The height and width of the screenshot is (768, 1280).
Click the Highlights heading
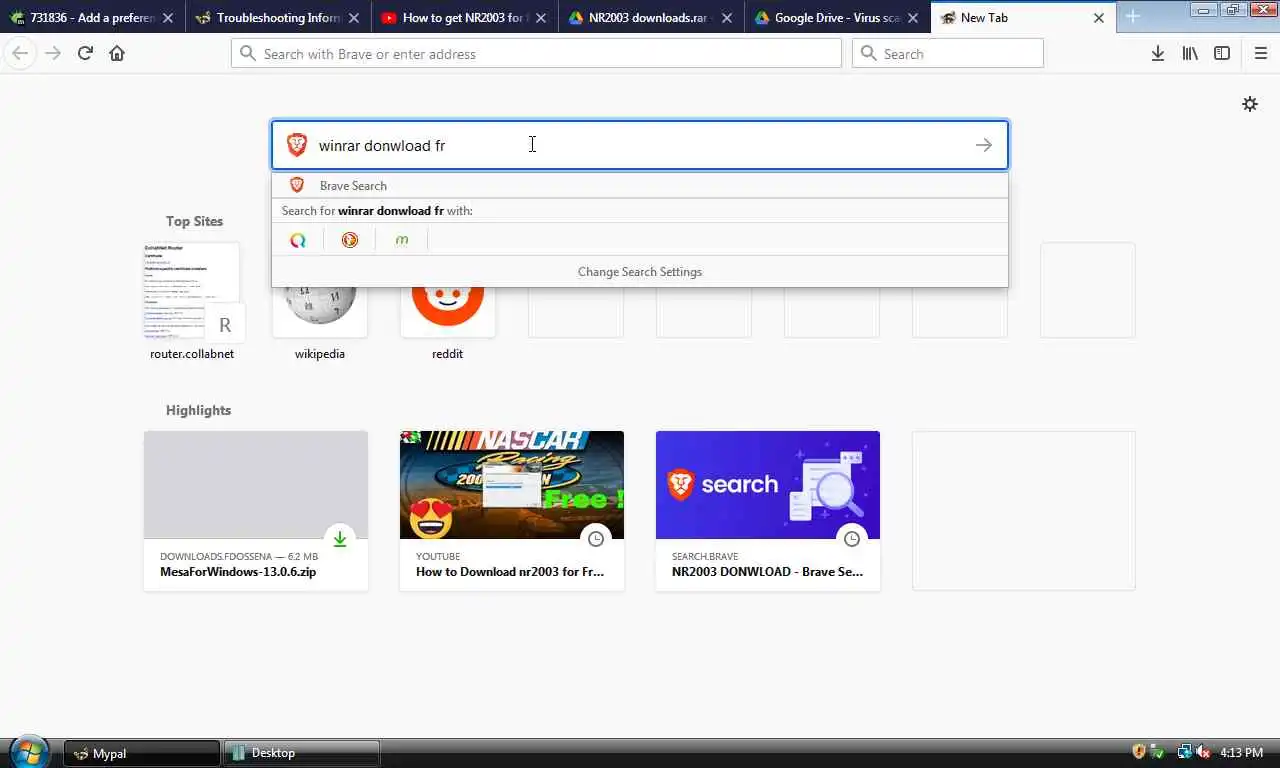(198, 410)
